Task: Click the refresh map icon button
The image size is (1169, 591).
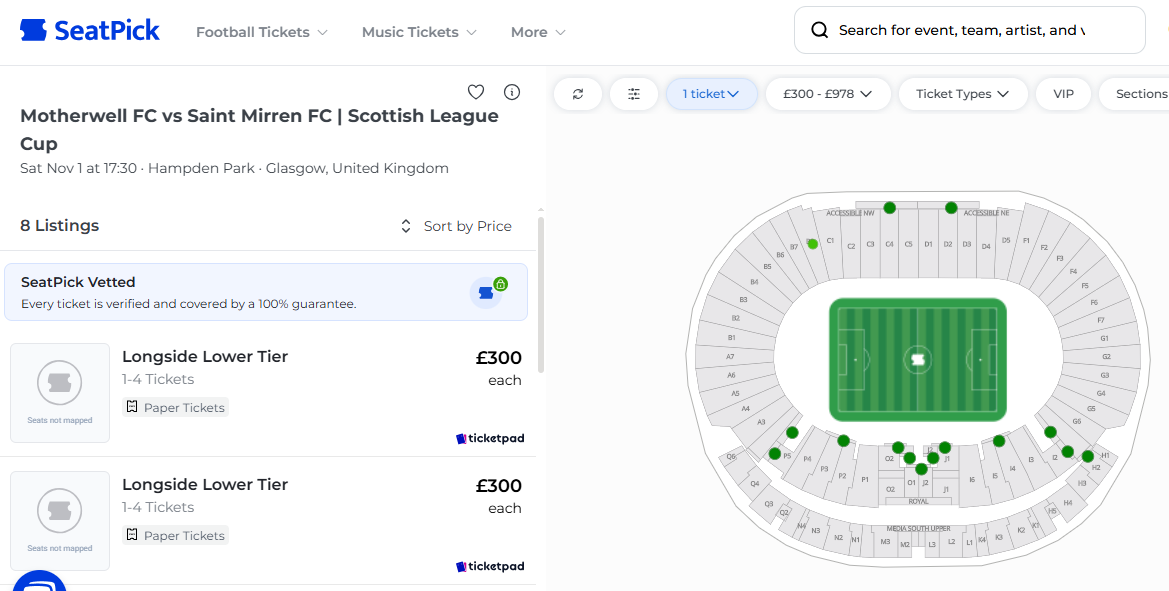Action: click(x=578, y=94)
